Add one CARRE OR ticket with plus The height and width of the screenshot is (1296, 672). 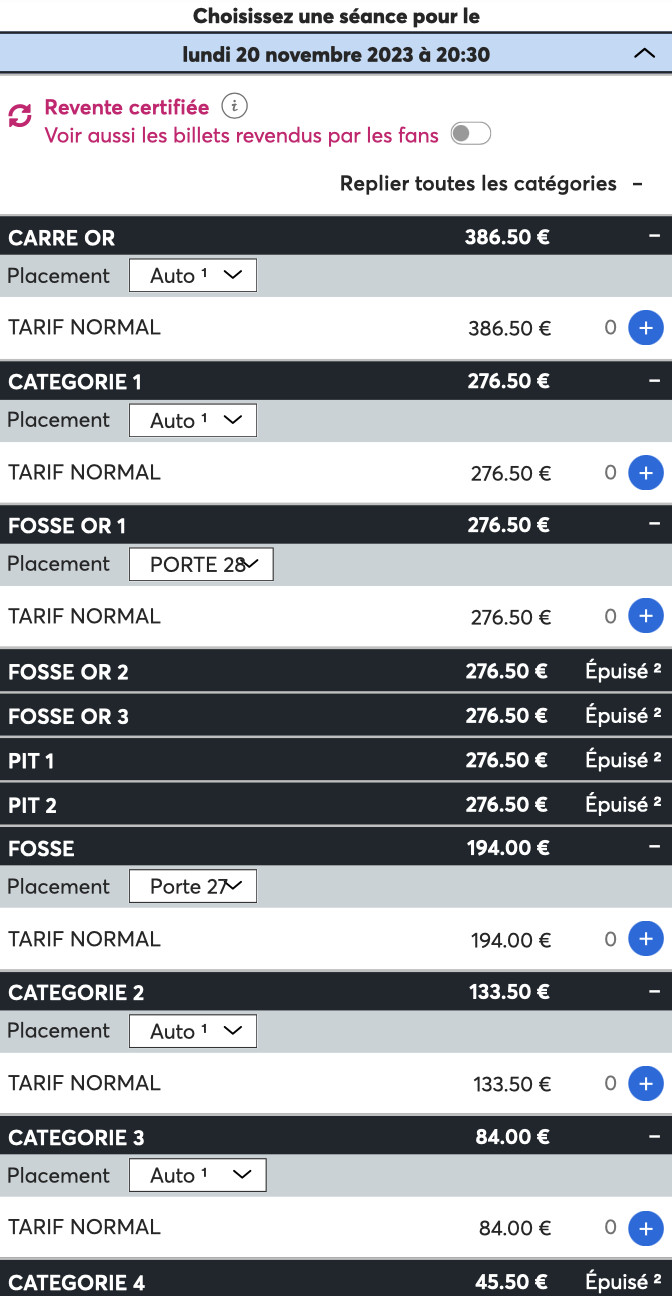[x=645, y=328]
